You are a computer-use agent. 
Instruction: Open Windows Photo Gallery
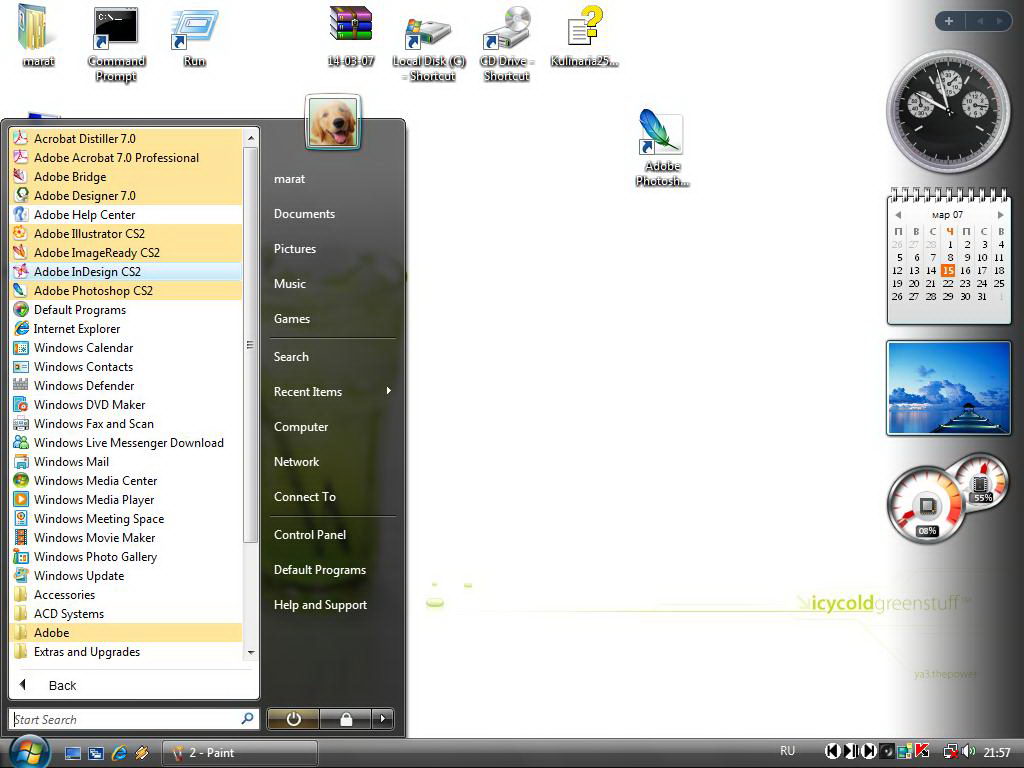(127, 556)
